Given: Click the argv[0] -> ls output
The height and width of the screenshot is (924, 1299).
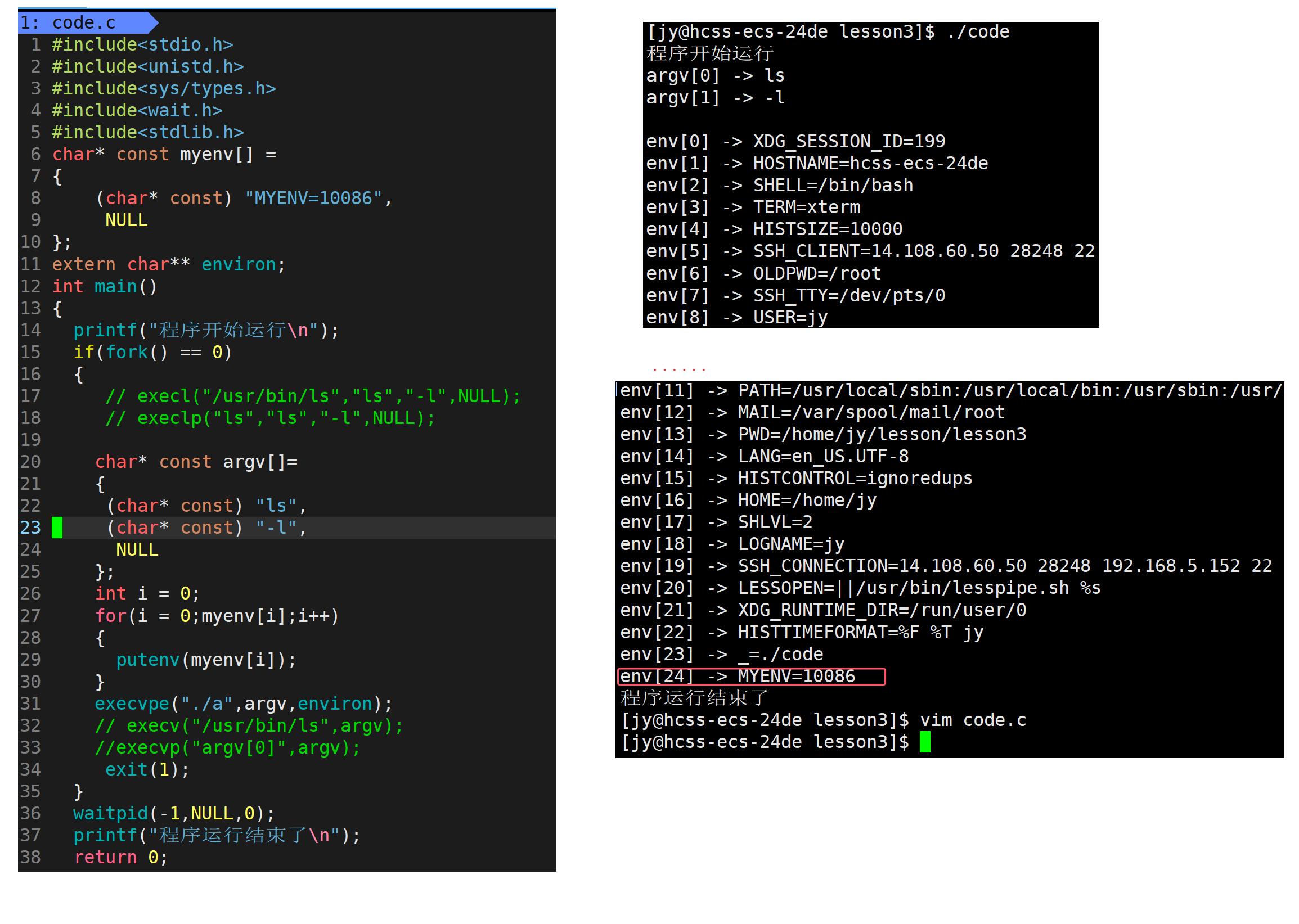Looking at the screenshot, I should (x=716, y=76).
